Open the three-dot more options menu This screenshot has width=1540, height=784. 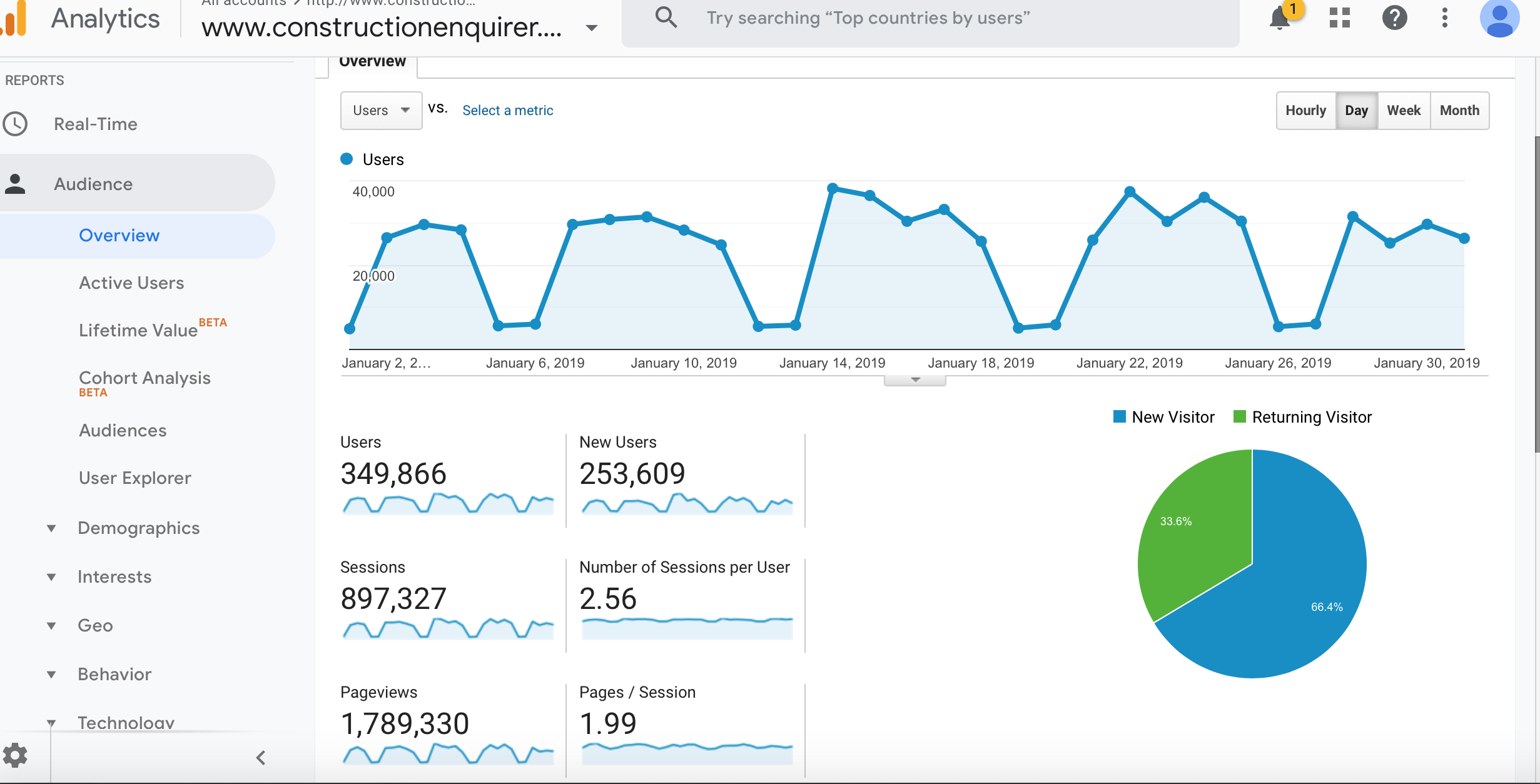pos(1445,18)
